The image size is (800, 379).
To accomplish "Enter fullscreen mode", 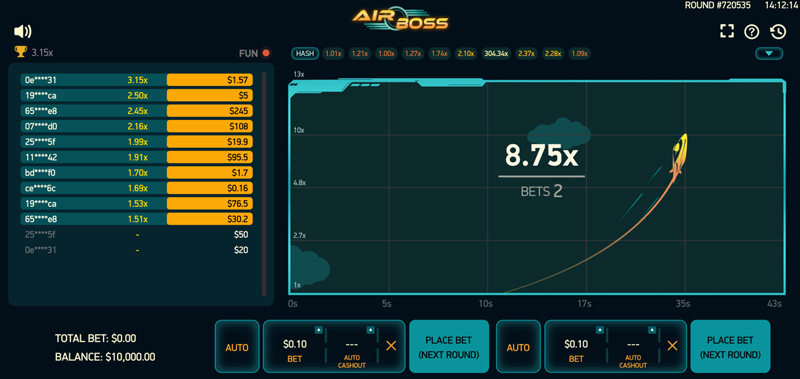I will click(x=727, y=32).
